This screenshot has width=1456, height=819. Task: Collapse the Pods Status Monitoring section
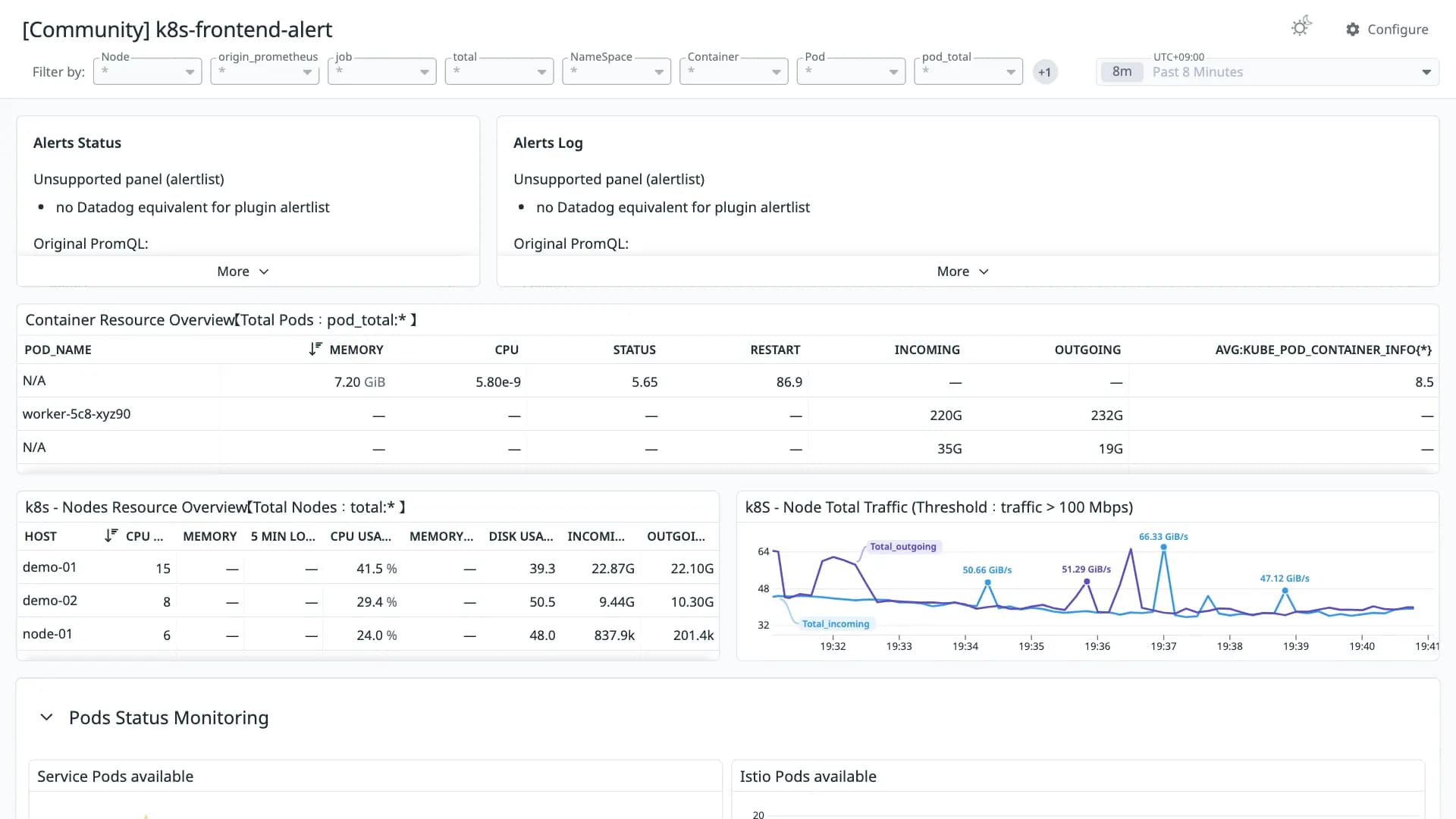click(46, 717)
